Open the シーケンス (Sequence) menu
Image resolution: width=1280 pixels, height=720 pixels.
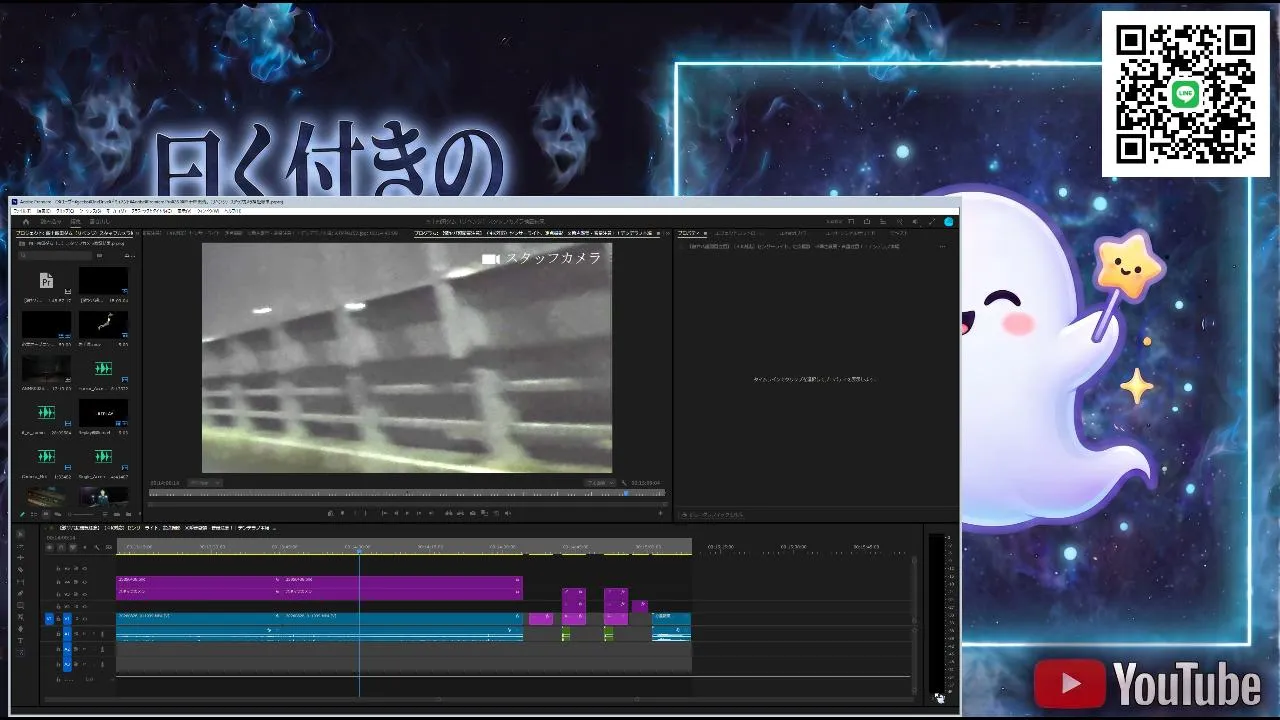[x=92, y=211]
